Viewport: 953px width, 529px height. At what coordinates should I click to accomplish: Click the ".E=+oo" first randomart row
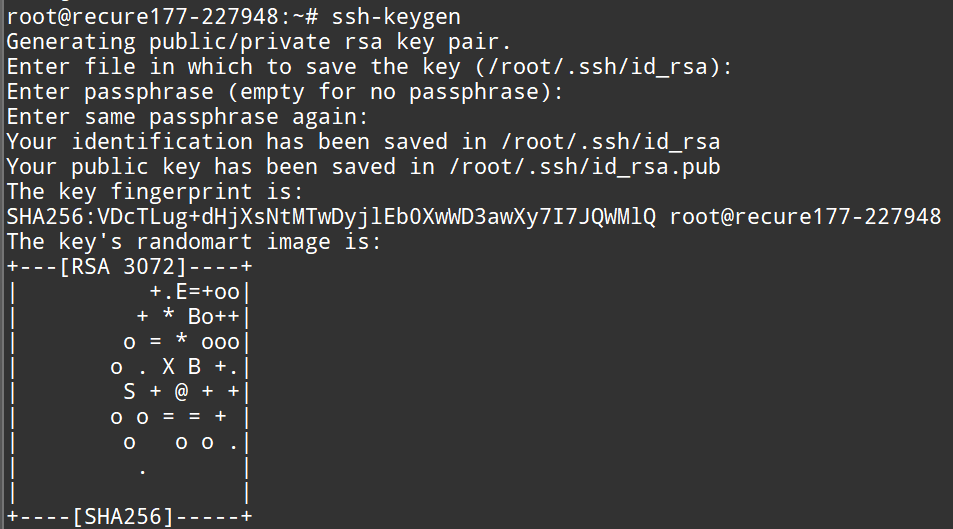[x=195, y=292]
